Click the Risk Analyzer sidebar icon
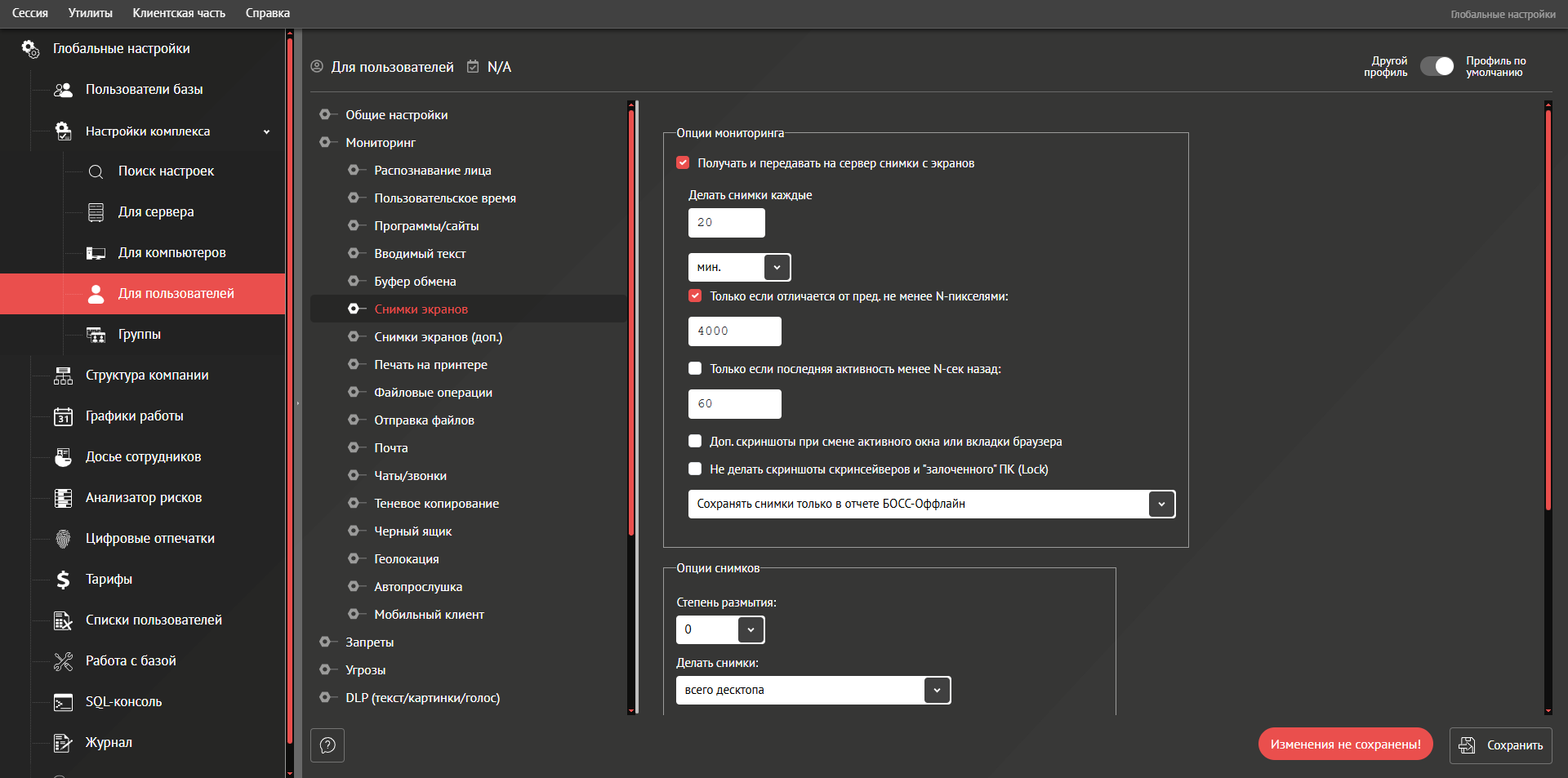The width and height of the screenshot is (1568, 778). coord(63,498)
